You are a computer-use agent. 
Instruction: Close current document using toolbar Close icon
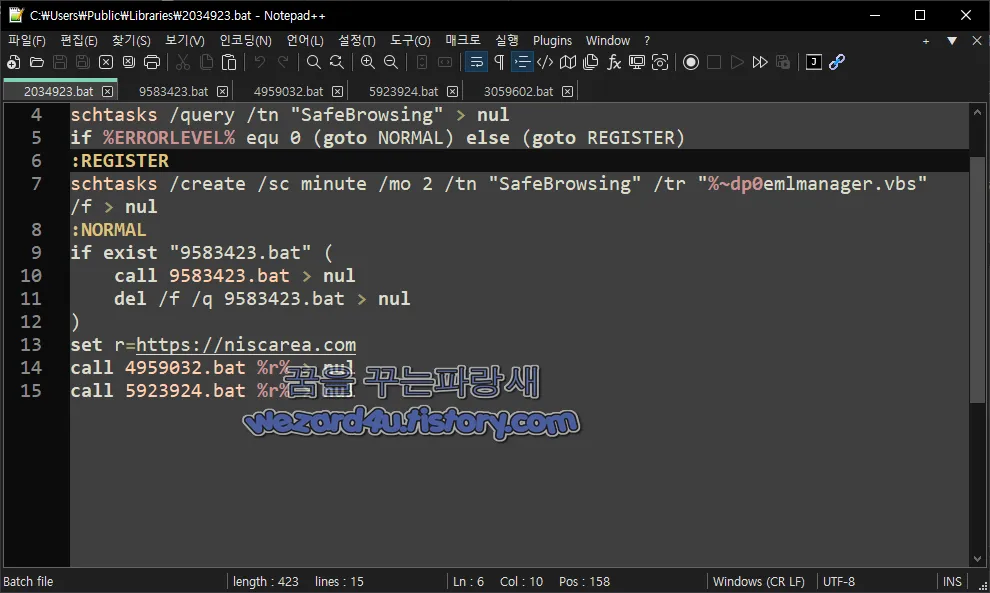point(106,62)
